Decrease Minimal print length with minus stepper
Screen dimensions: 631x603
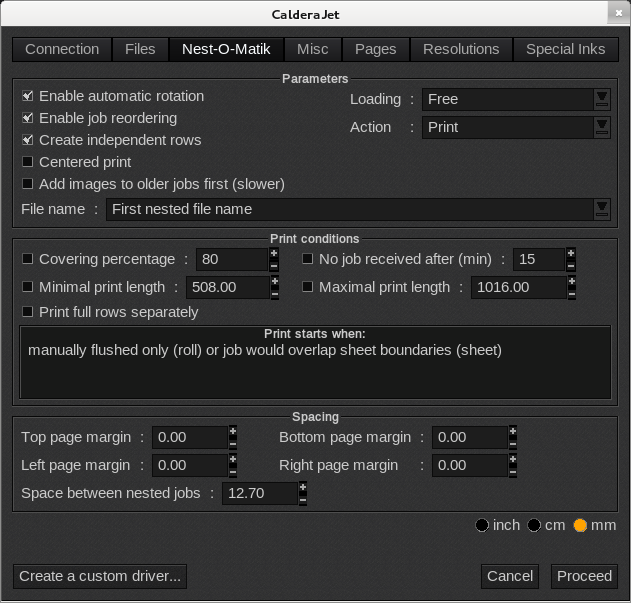(274, 293)
